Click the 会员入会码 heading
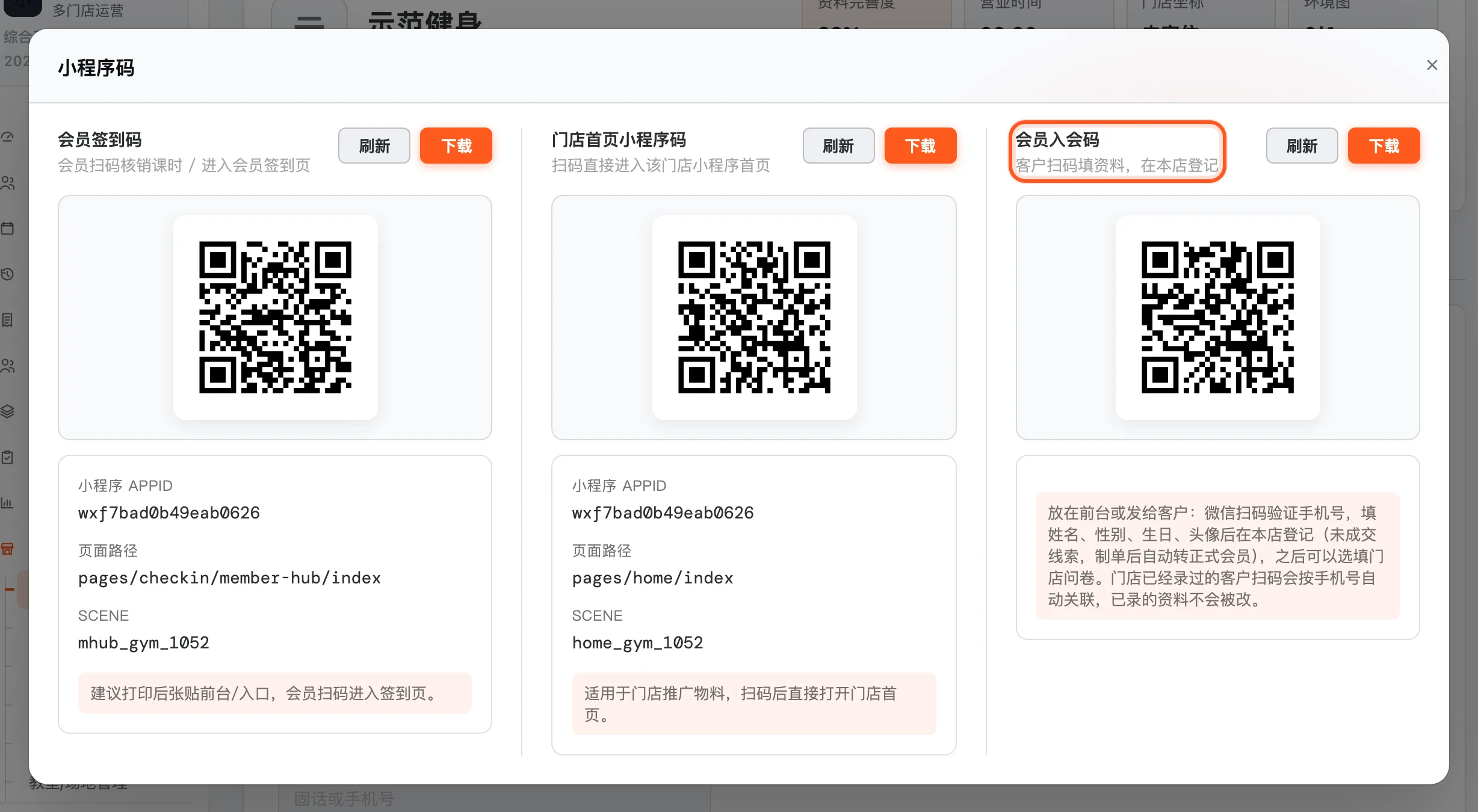This screenshot has width=1478, height=812. [1057, 140]
